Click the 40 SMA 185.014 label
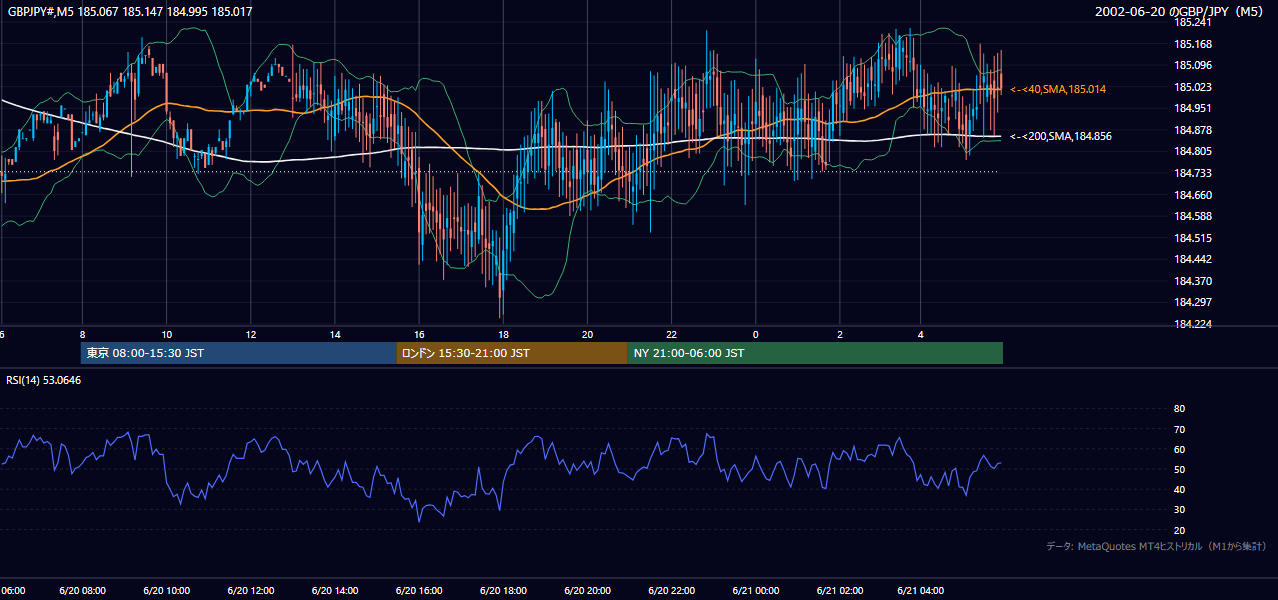 (1058, 90)
